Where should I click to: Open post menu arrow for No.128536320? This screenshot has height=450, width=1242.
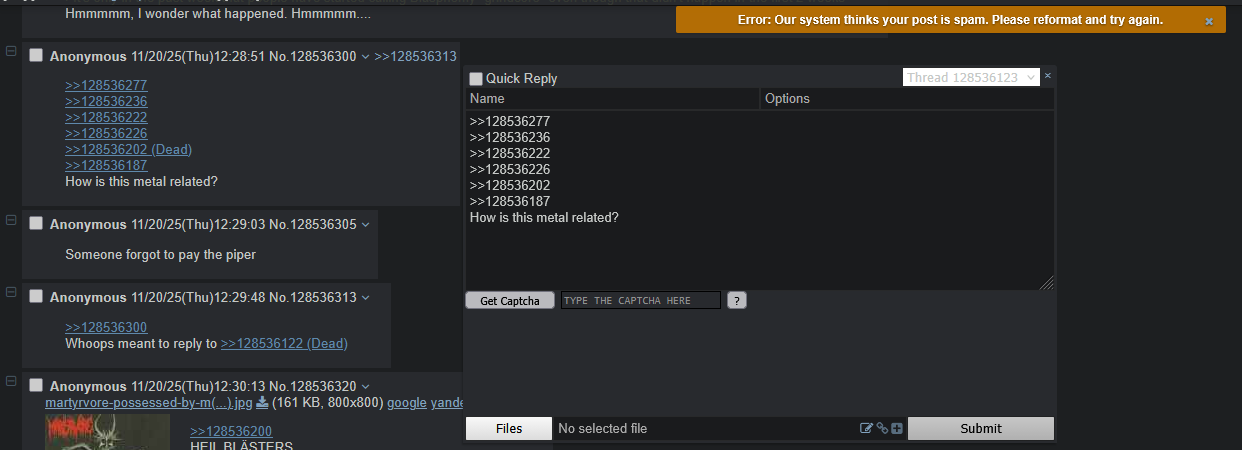tap(365, 386)
